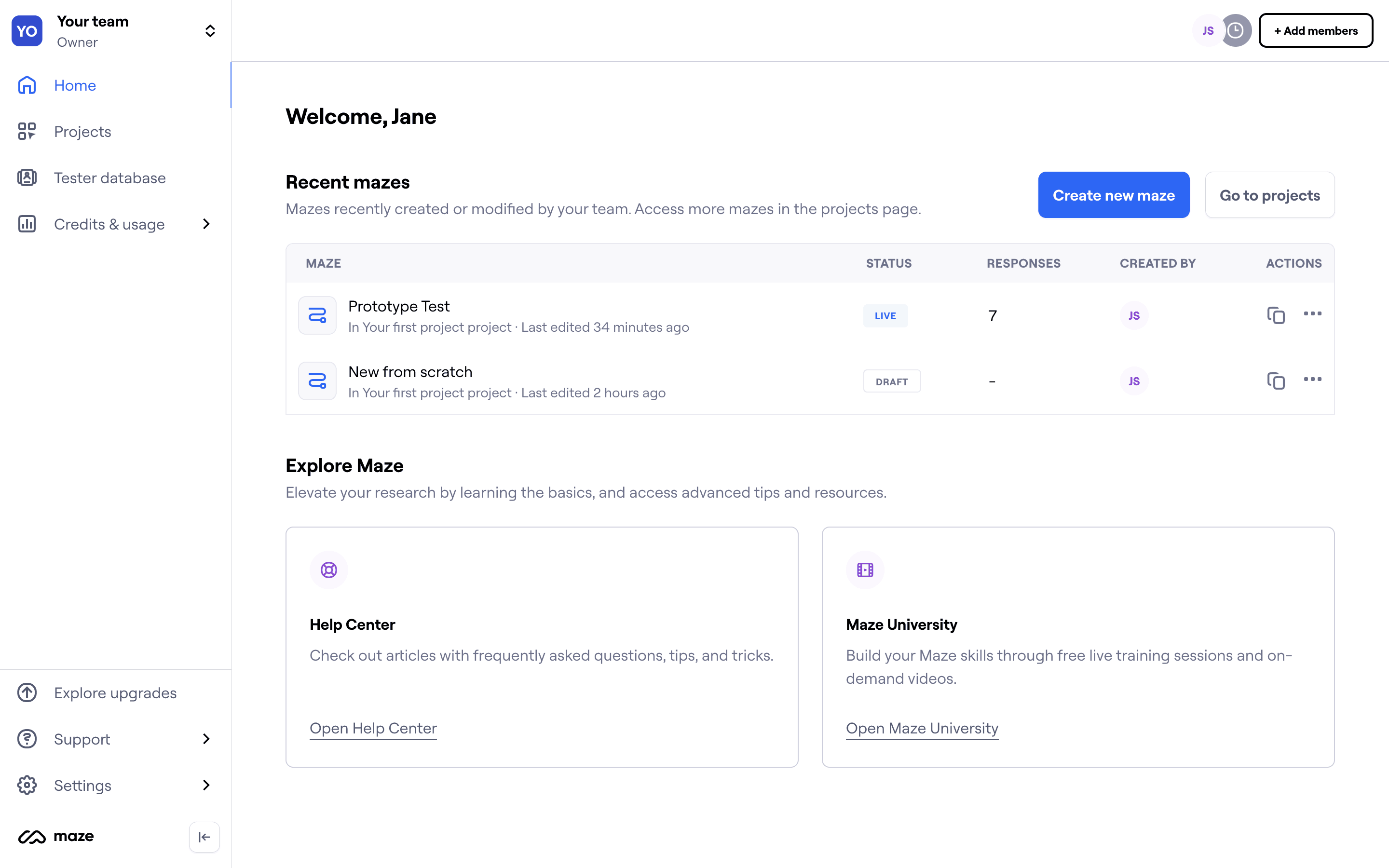This screenshot has height=868, width=1389.
Task: Follow the Open Help Center link
Action: (373, 728)
